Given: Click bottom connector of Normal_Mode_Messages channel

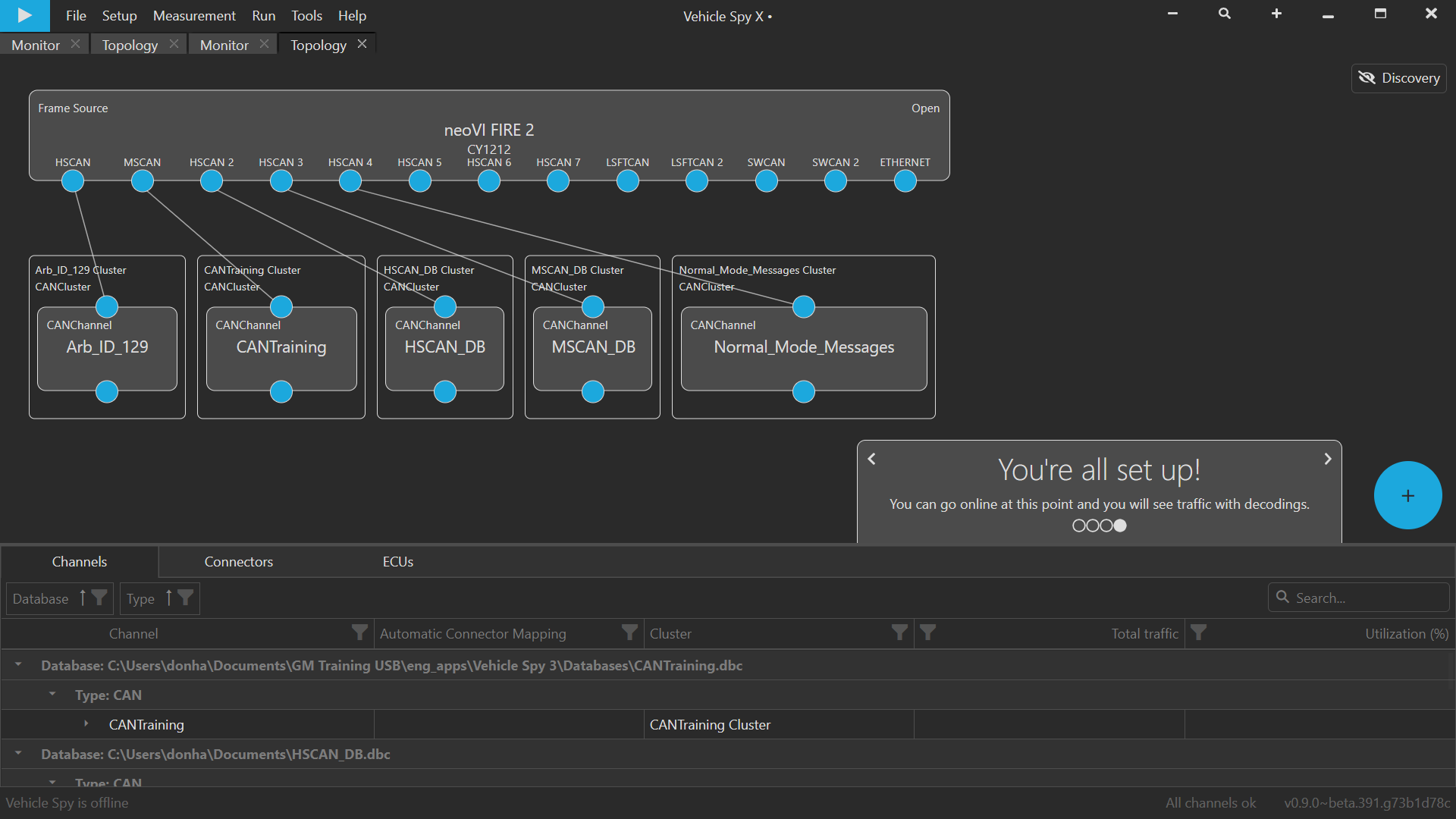Looking at the screenshot, I should point(804,392).
